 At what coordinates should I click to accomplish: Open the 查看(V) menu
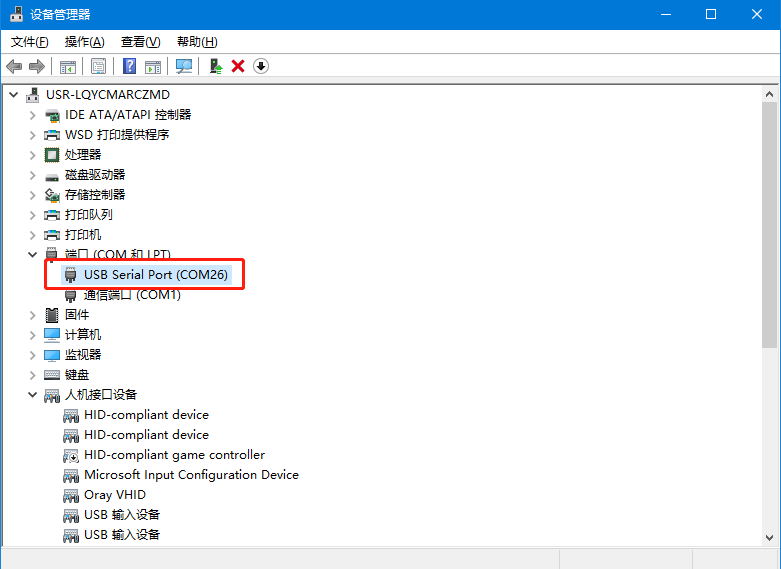pyautogui.click(x=140, y=41)
